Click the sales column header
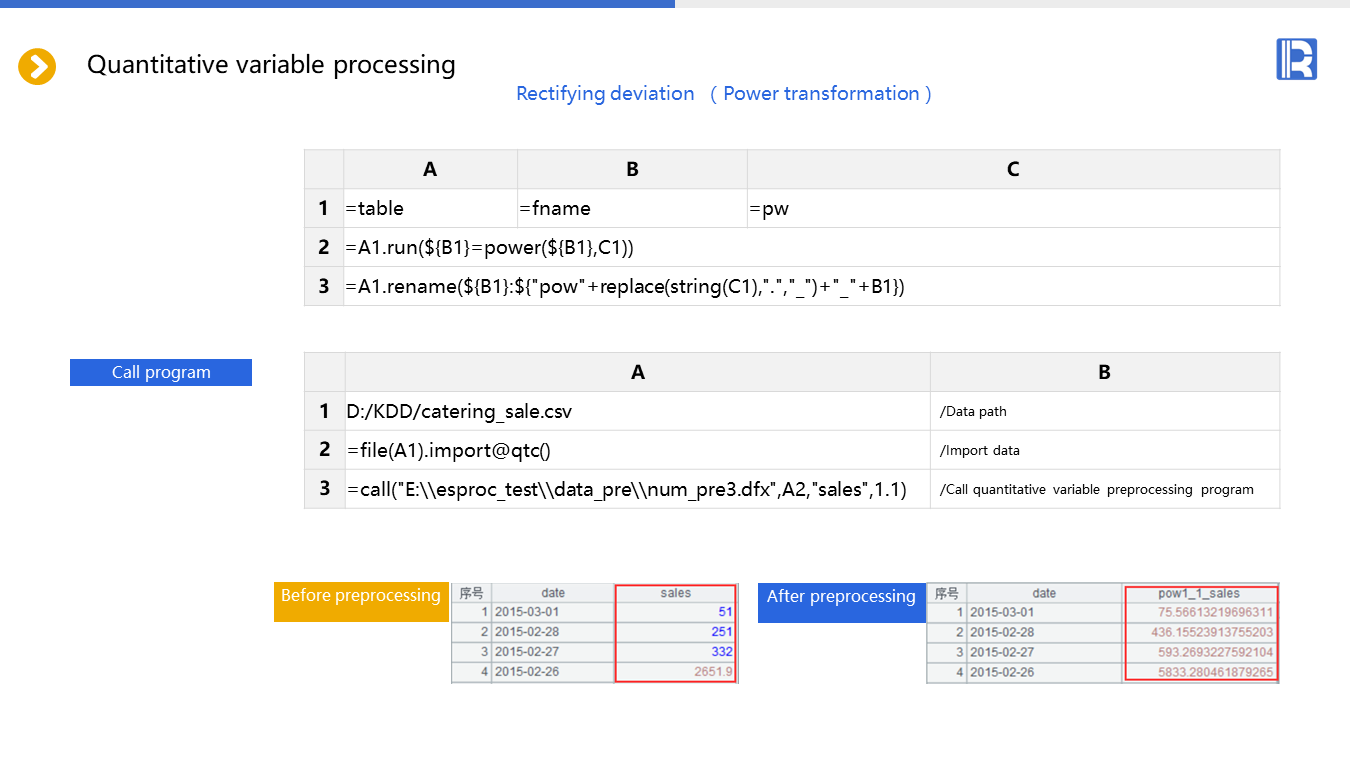This screenshot has height=759, width=1350. coord(676,593)
